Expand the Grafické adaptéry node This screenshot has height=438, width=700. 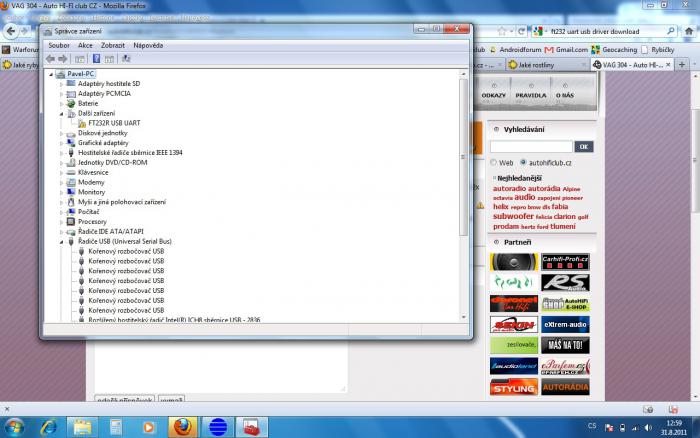[x=61, y=143]
